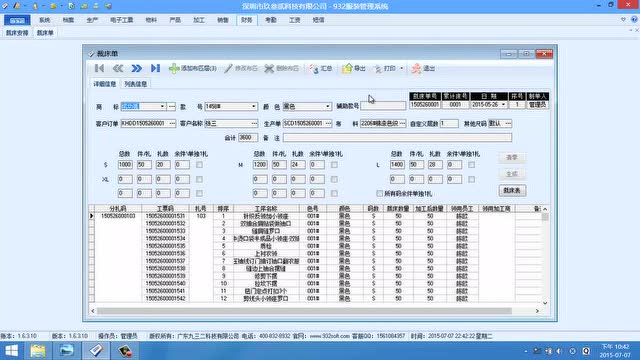Click grid scroll-down arrow

click(x=545, y=303)
